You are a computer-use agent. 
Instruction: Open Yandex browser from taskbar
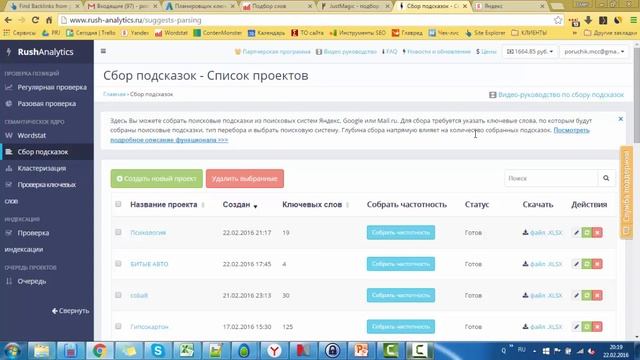(274, 351)
